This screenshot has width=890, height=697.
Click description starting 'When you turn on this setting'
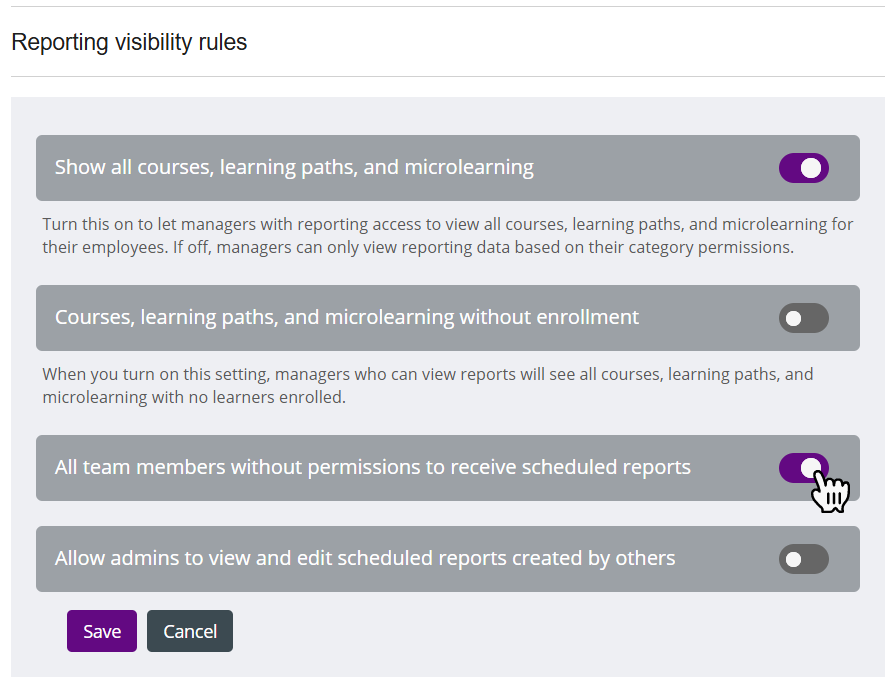[x=428, y=385]
